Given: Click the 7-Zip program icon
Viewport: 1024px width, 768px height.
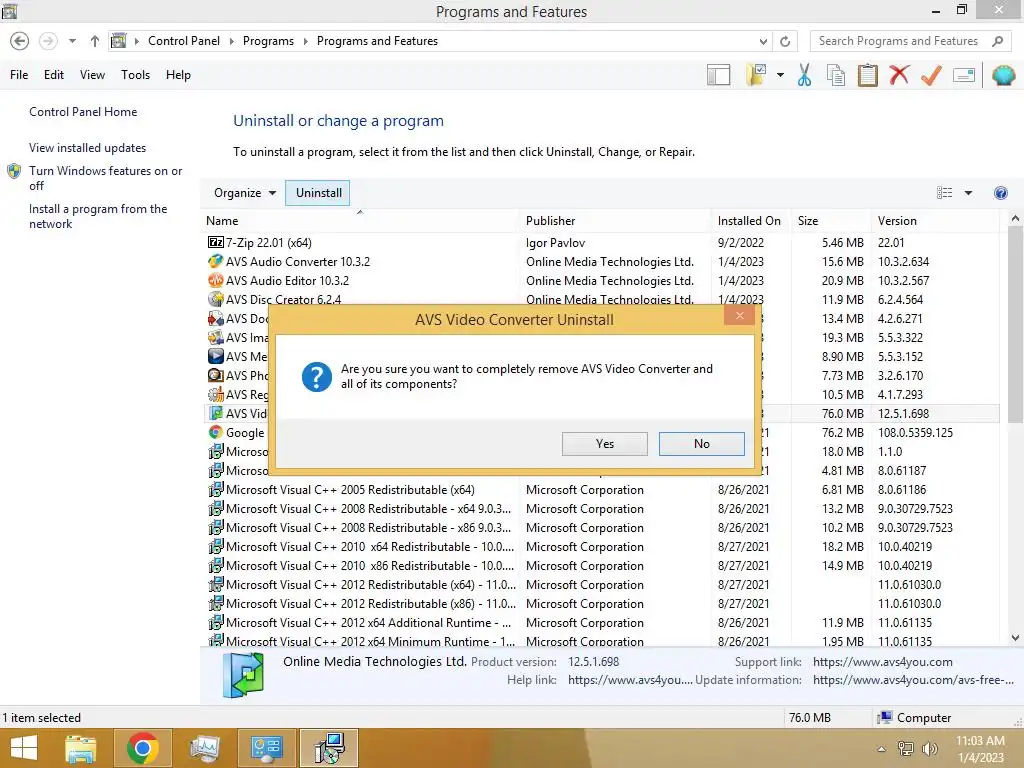Looking at the screenshot, I should click(216, 242).
